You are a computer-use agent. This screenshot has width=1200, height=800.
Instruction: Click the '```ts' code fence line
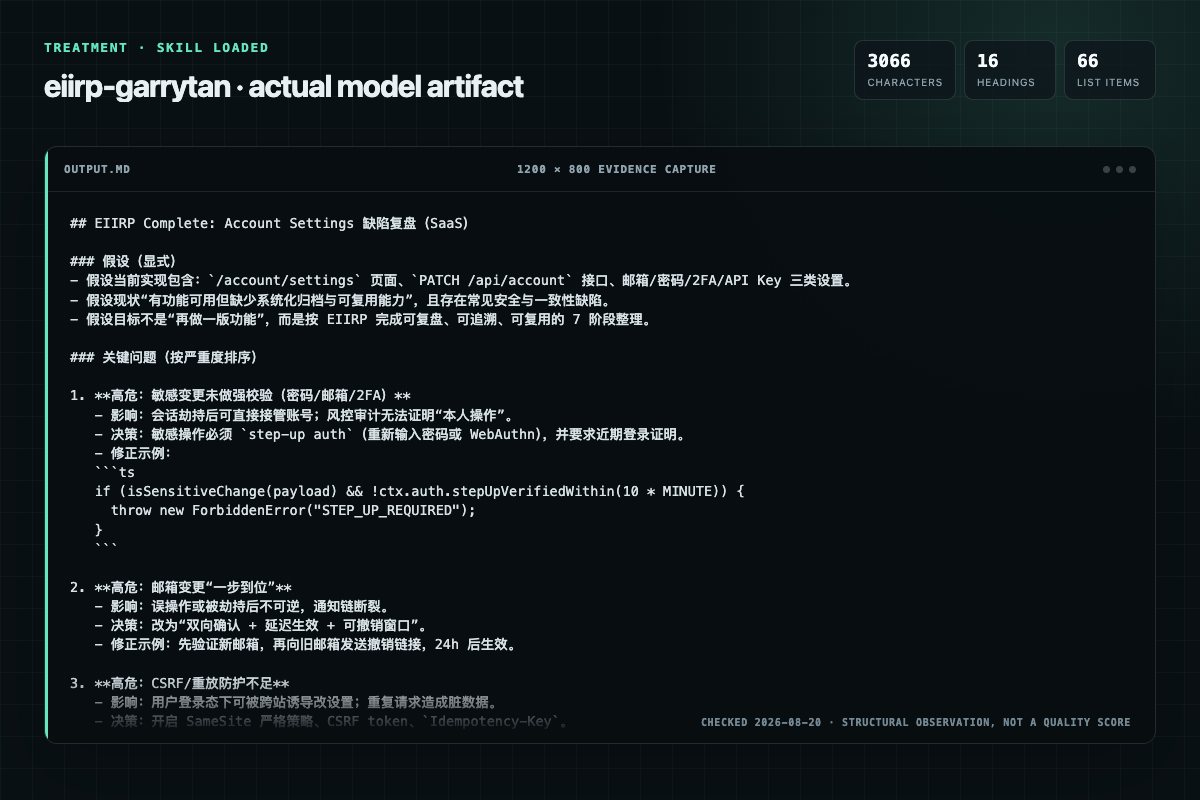[115, 472]
